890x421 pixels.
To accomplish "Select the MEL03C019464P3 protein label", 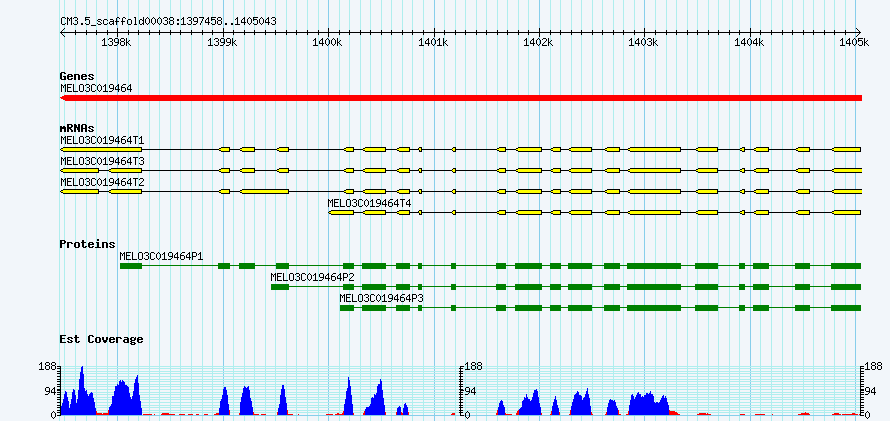I will 381,298.
